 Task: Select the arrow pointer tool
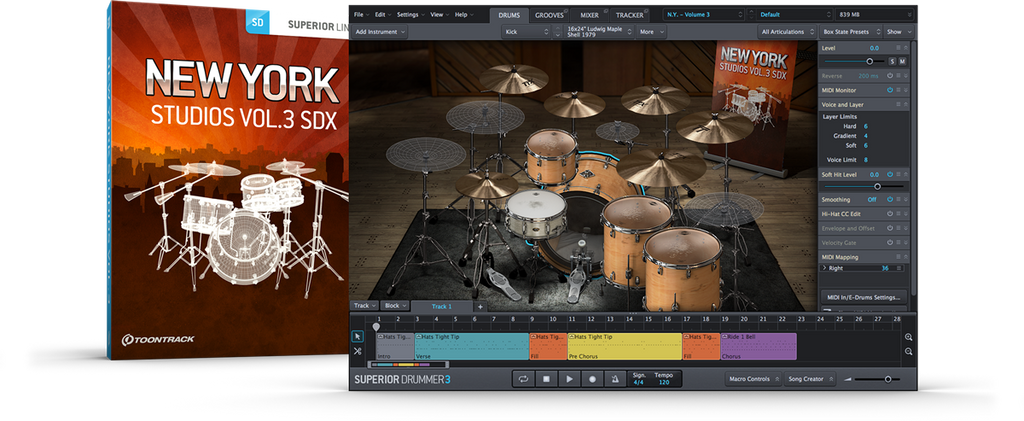(x=357, y=337)
